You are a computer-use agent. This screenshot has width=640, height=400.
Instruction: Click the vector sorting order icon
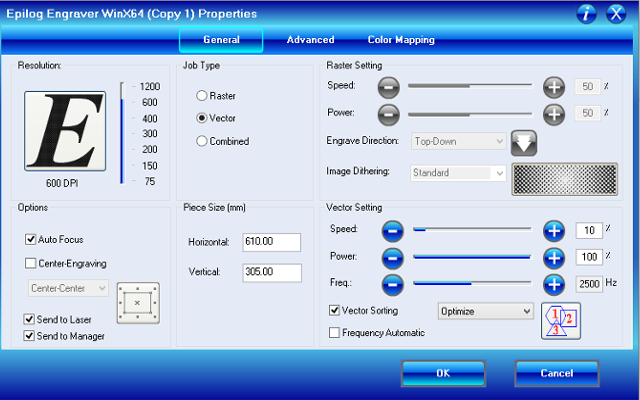(x=561, y=321)
